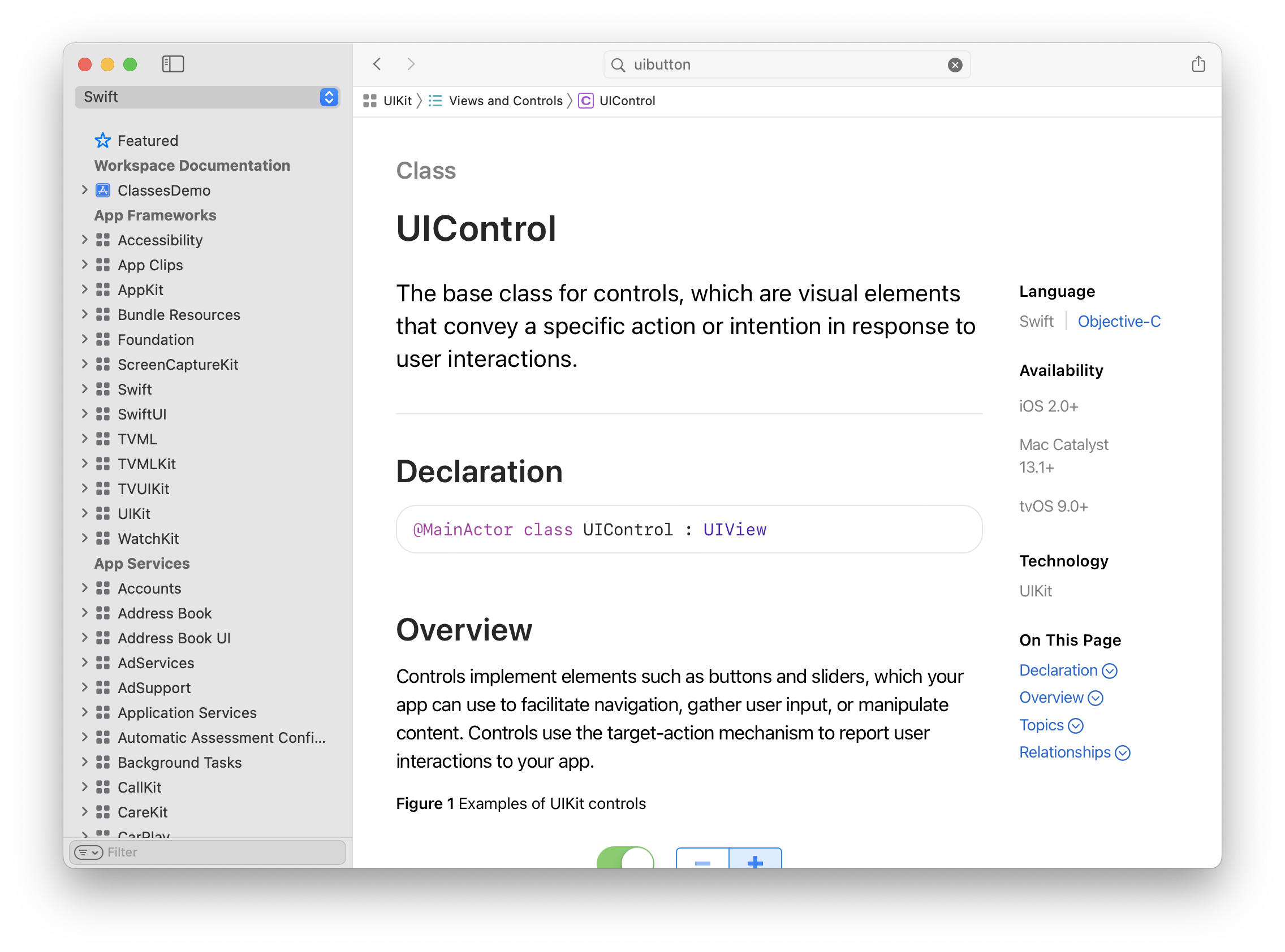Expand the ClassesDemo workspace item
Screen dimensions: 1285x952
[x=85, y=190]
